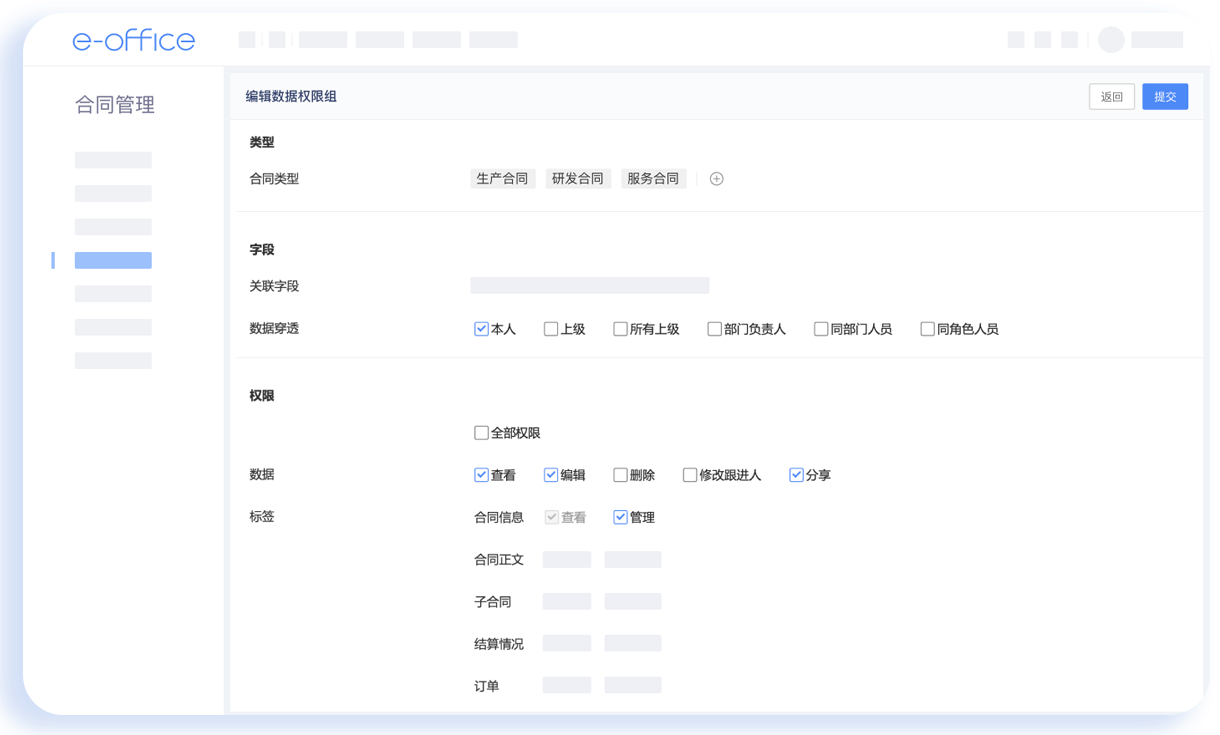Toggle the 管理 checkbox for 合同信息
The width and height of the screenshot is (1220, 735).
click(x=620, y=517)
